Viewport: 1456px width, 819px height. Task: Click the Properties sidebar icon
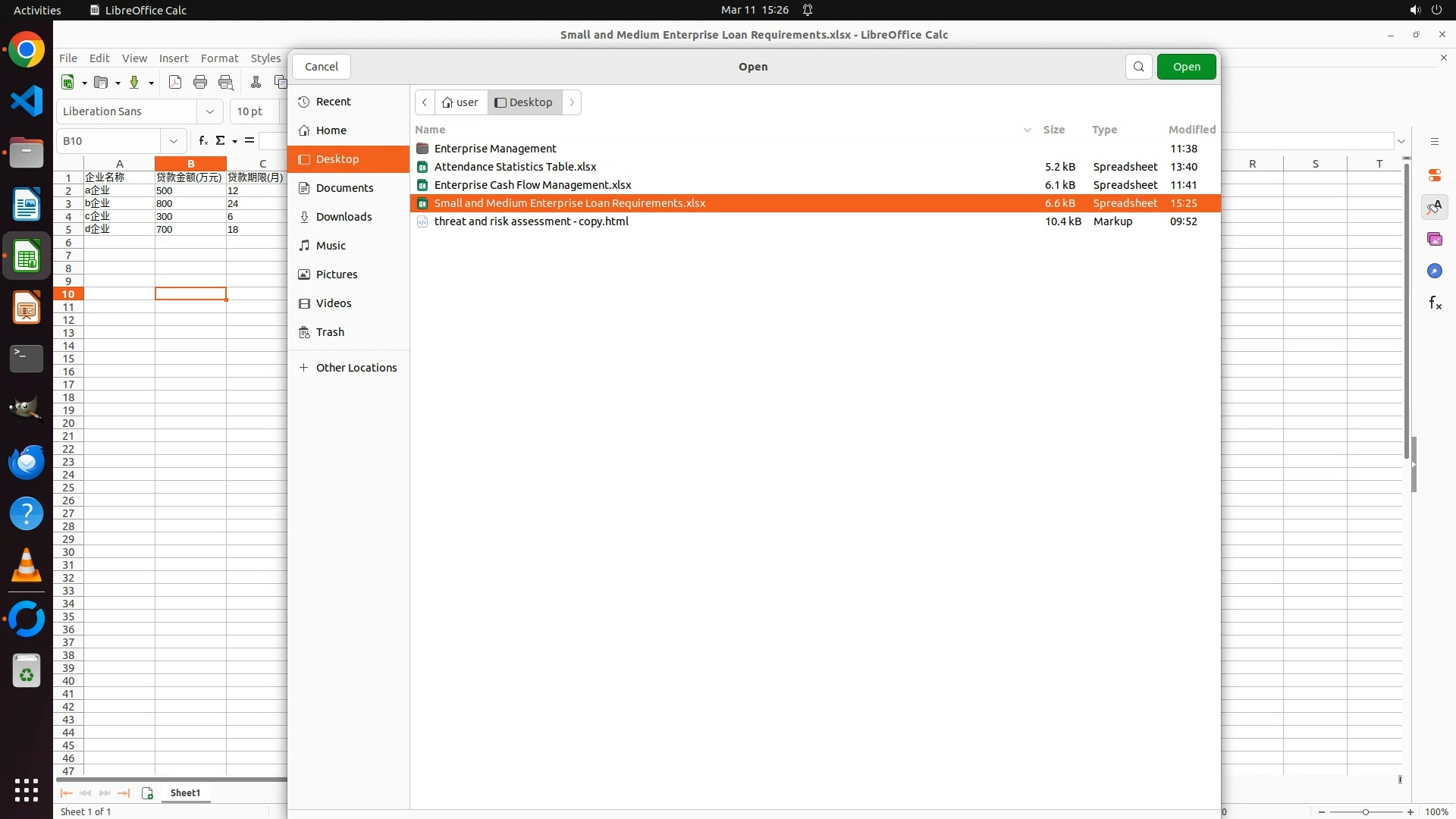tap(1434, 175)
